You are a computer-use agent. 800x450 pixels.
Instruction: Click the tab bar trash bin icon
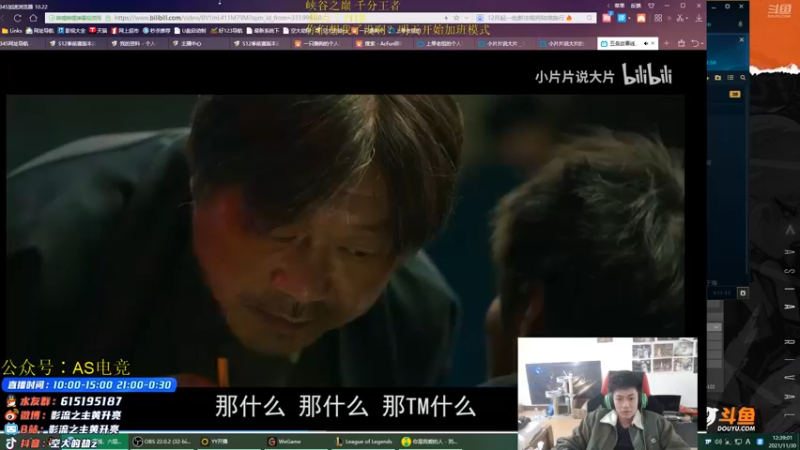pos(681,44)
